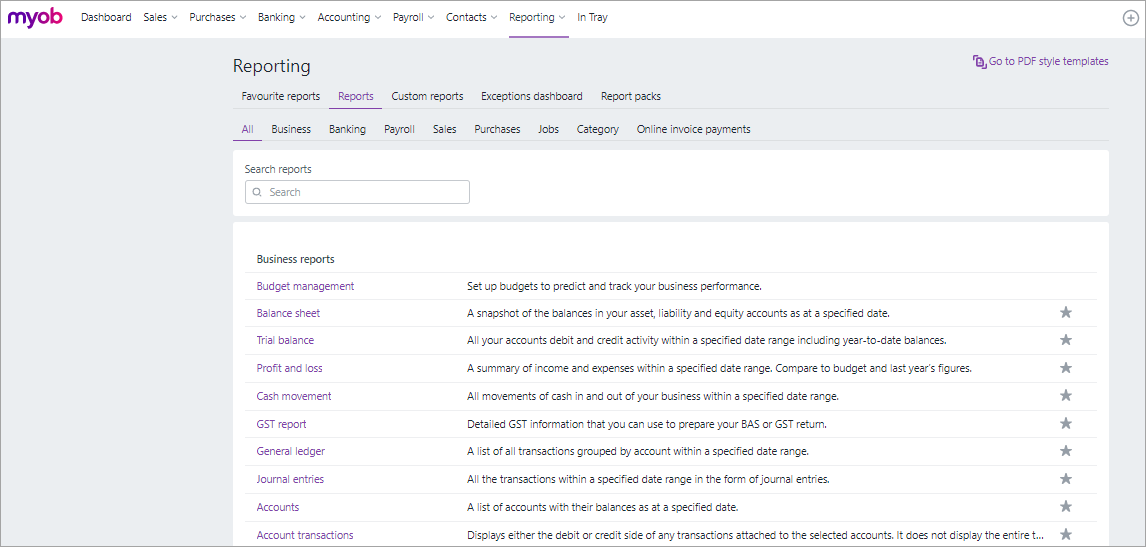The width and height of the screenshot is (1146, 547).
Task: Star the Trial balance report
Action: 1066,340
